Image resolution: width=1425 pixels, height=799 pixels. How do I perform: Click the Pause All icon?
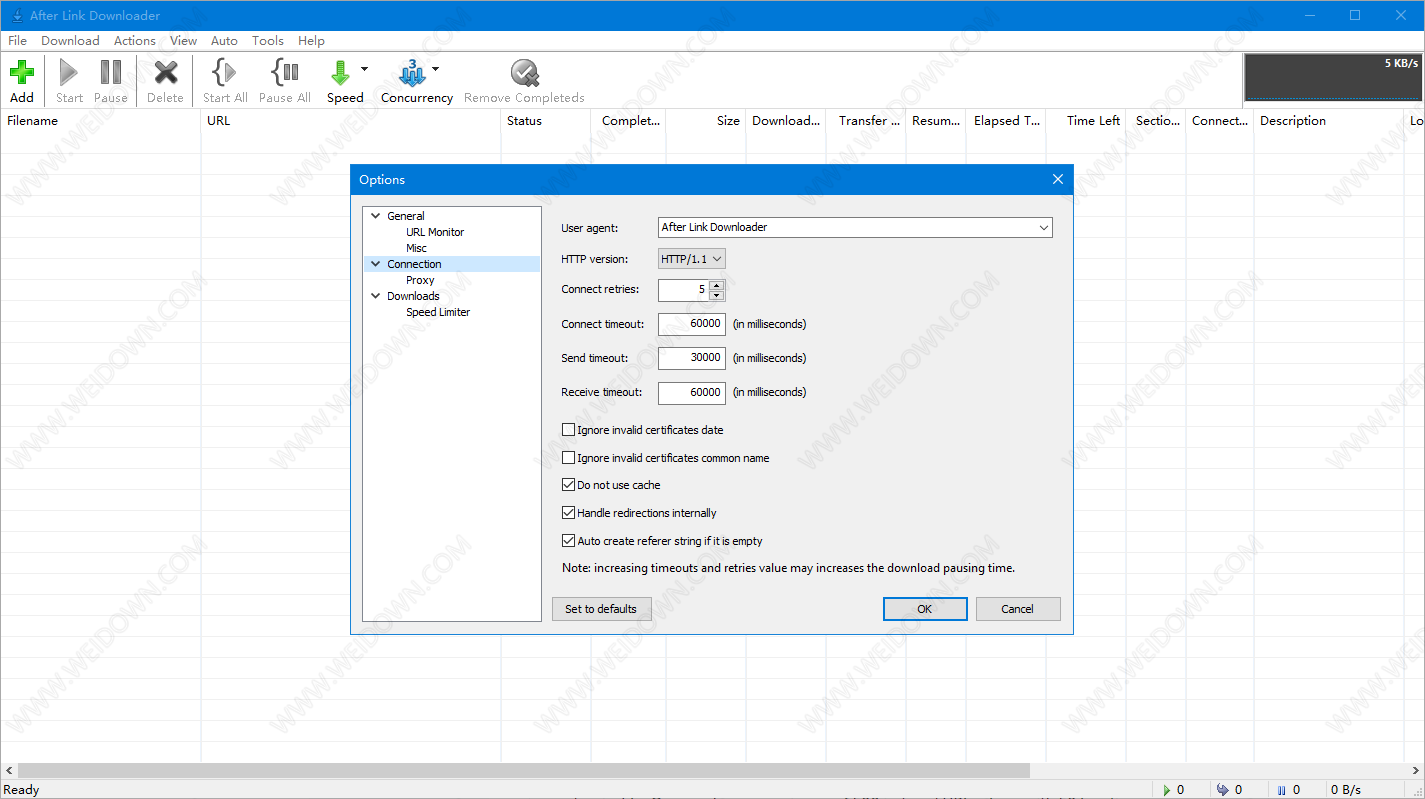click(285, 72)
